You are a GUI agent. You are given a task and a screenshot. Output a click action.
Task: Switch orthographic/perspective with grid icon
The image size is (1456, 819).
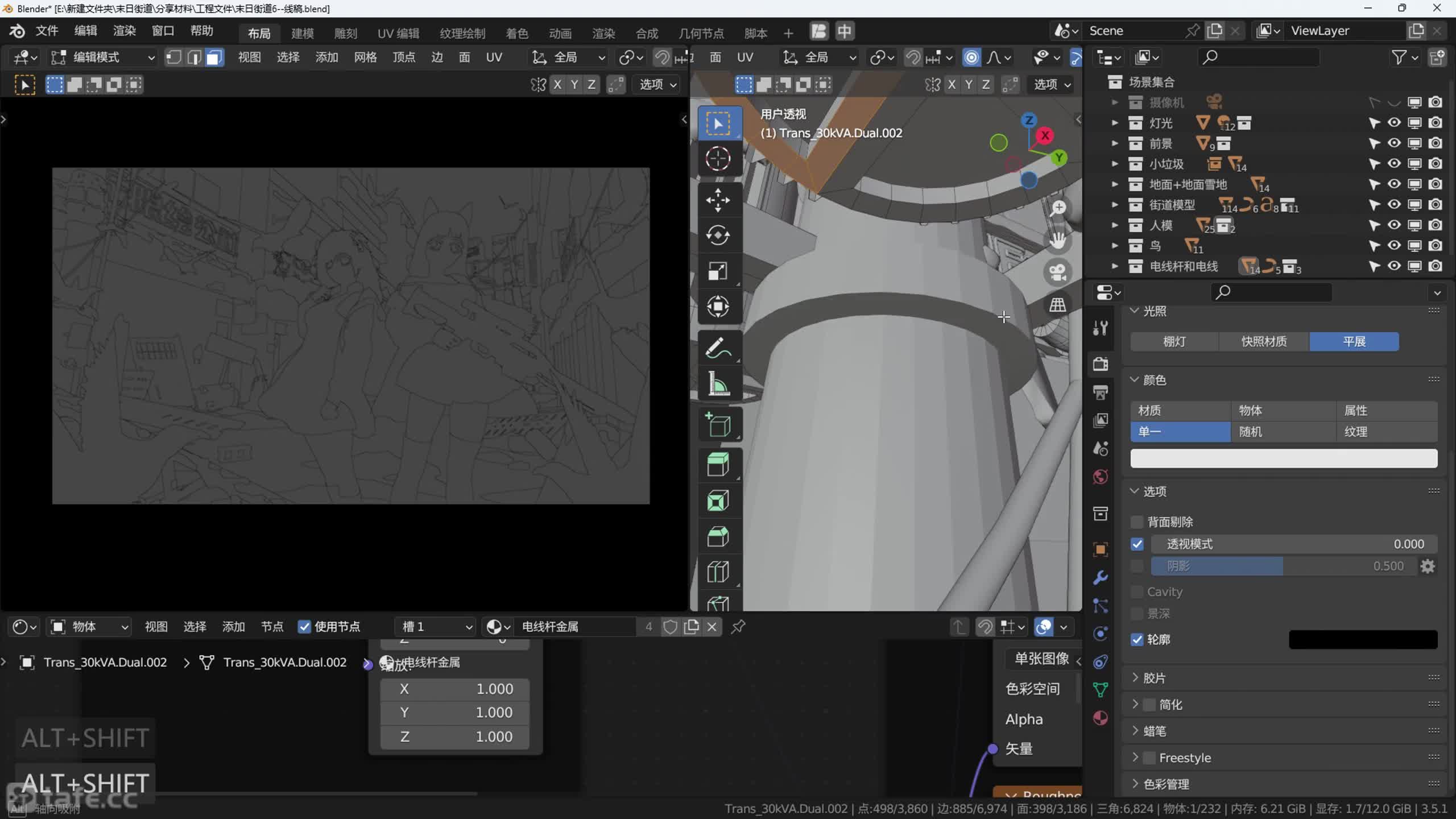(1058, 305)
